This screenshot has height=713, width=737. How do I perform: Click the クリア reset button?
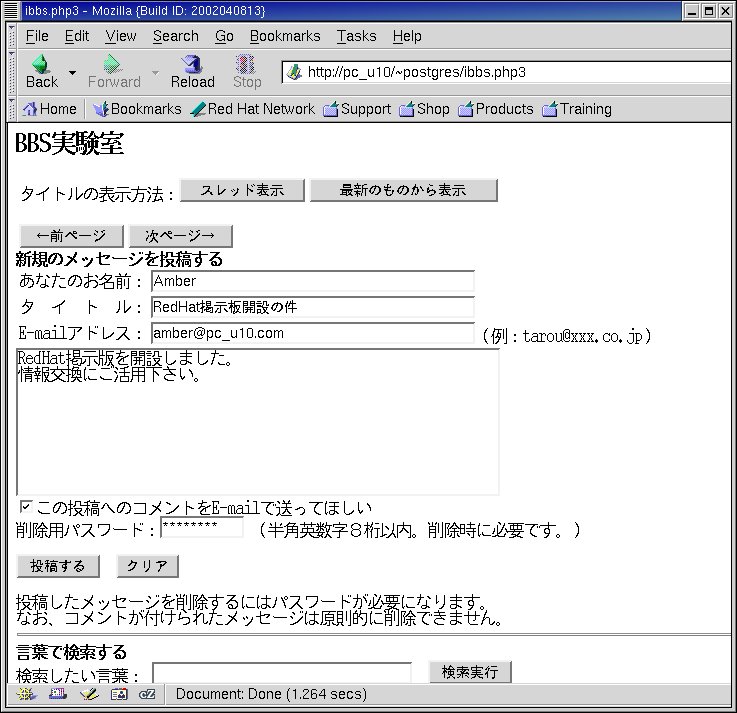[x=148, y=566]
